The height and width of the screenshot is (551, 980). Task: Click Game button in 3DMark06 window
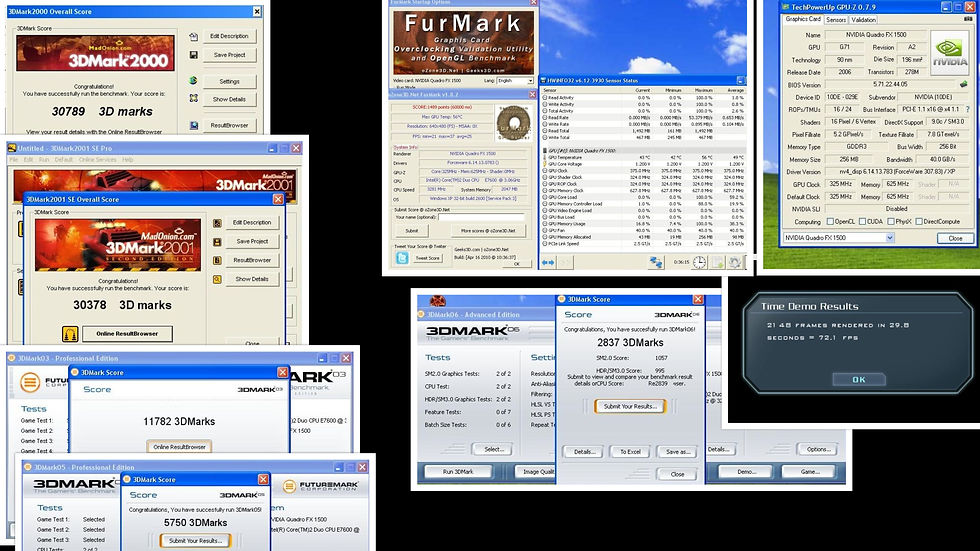point(810,472)
